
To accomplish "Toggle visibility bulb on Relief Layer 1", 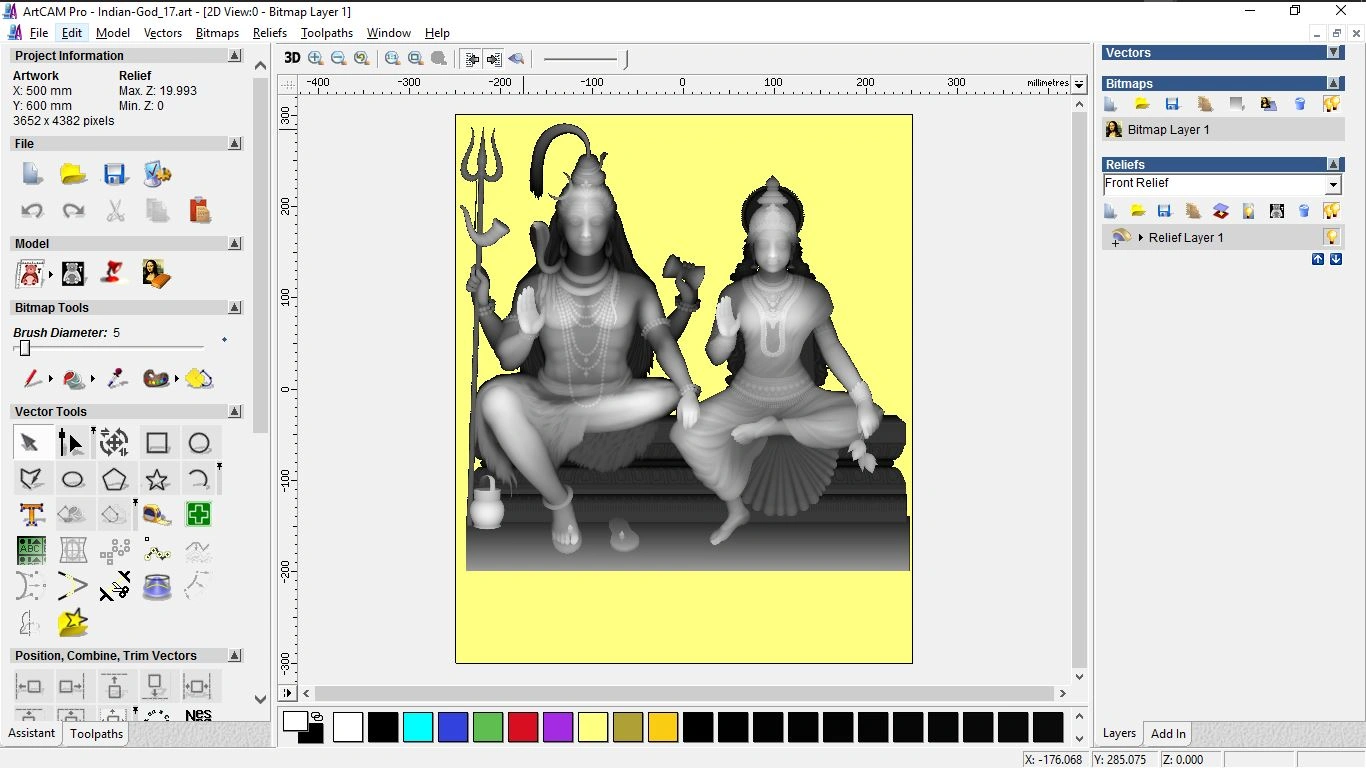I will (1332, 237).
